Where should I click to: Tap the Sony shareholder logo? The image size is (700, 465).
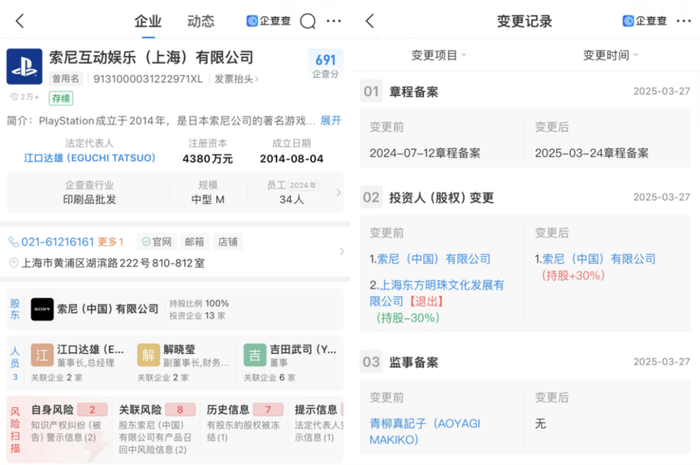[x=42, y=309]
